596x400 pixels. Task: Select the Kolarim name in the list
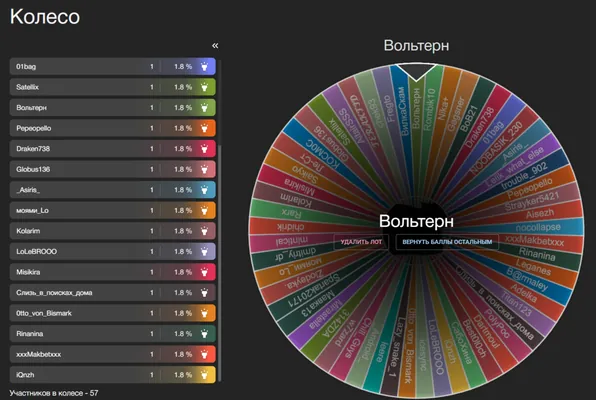tap(28, 231)
